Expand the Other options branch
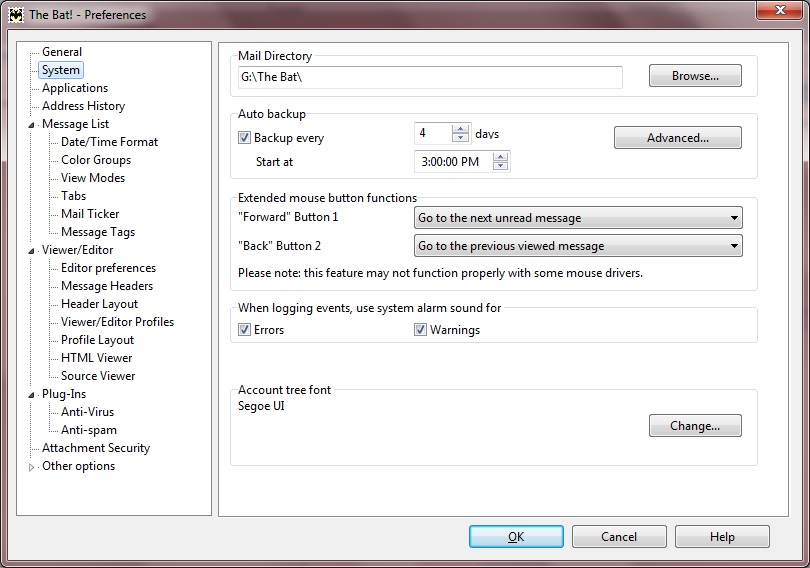The height and width of the screenshot is (568, 810). (x=31, y=467)
